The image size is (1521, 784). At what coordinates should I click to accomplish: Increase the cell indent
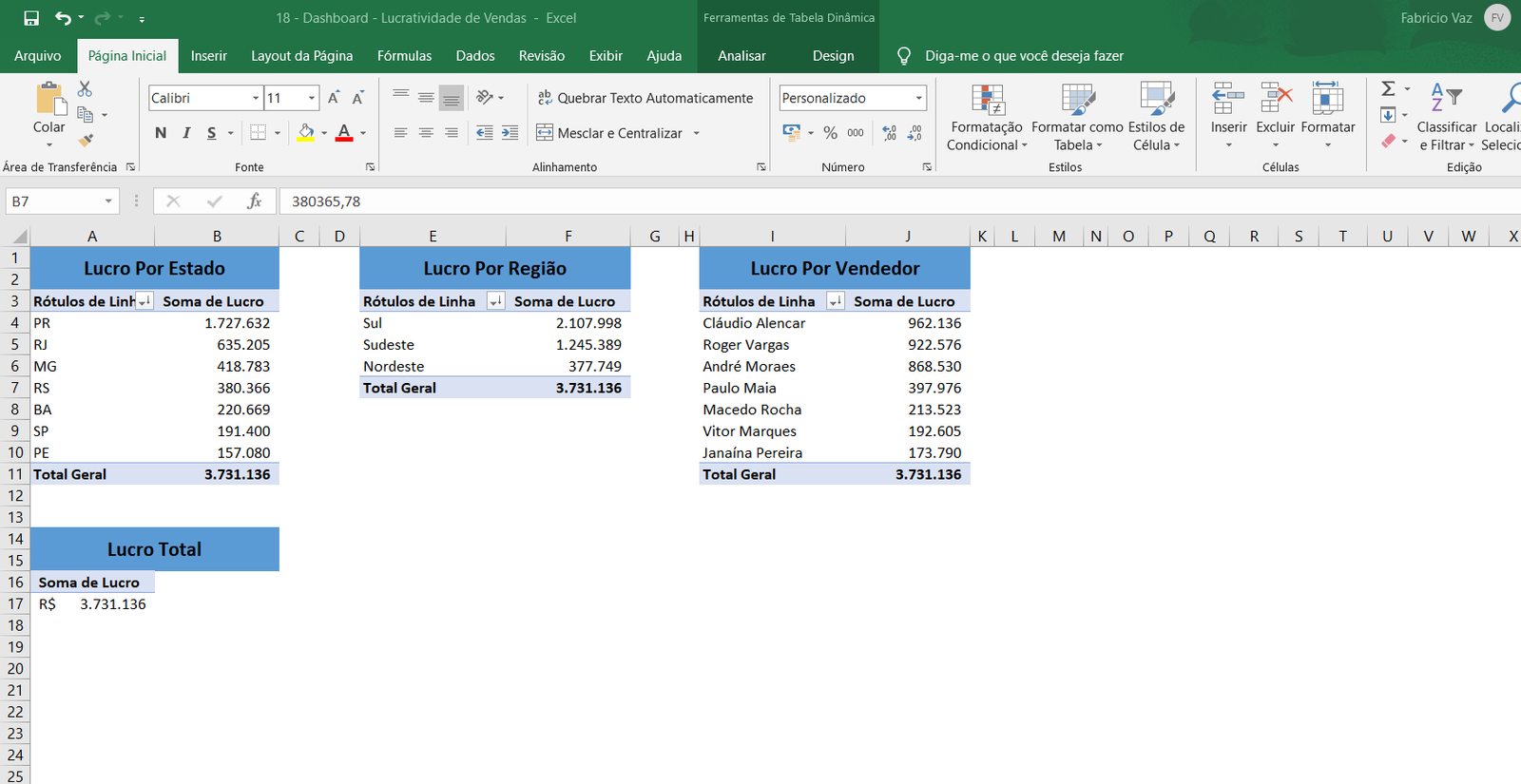(x=510, y=133)
